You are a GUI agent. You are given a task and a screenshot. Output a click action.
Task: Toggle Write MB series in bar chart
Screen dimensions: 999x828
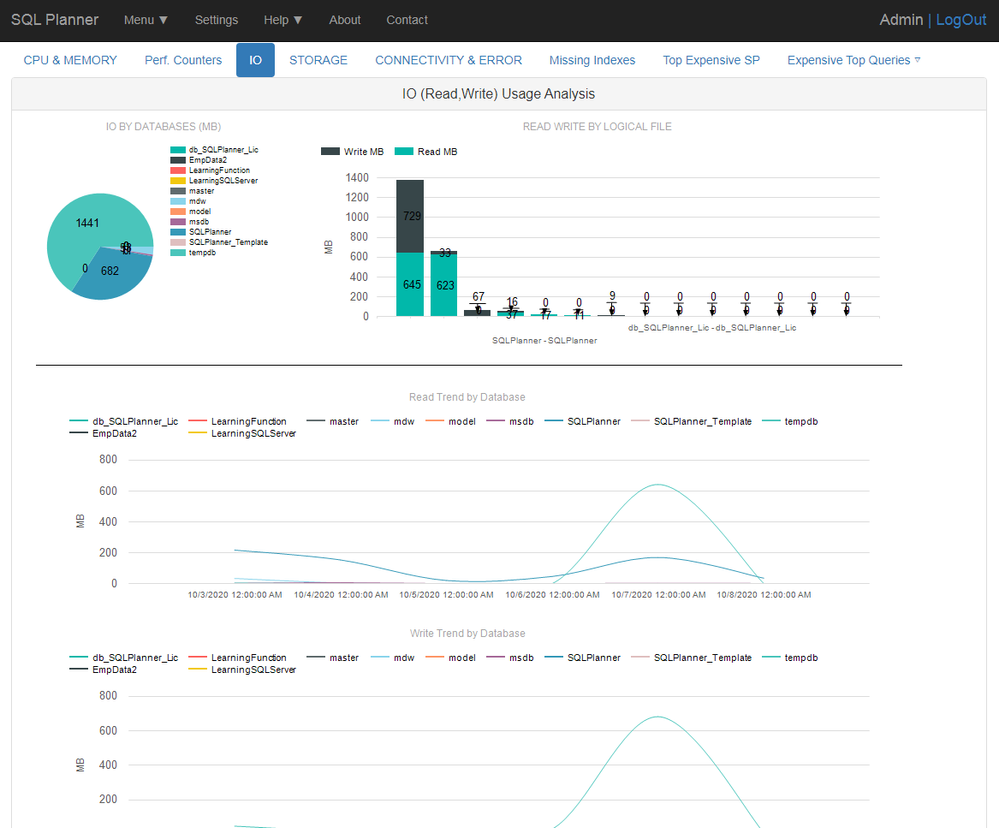tap(352, 152)
